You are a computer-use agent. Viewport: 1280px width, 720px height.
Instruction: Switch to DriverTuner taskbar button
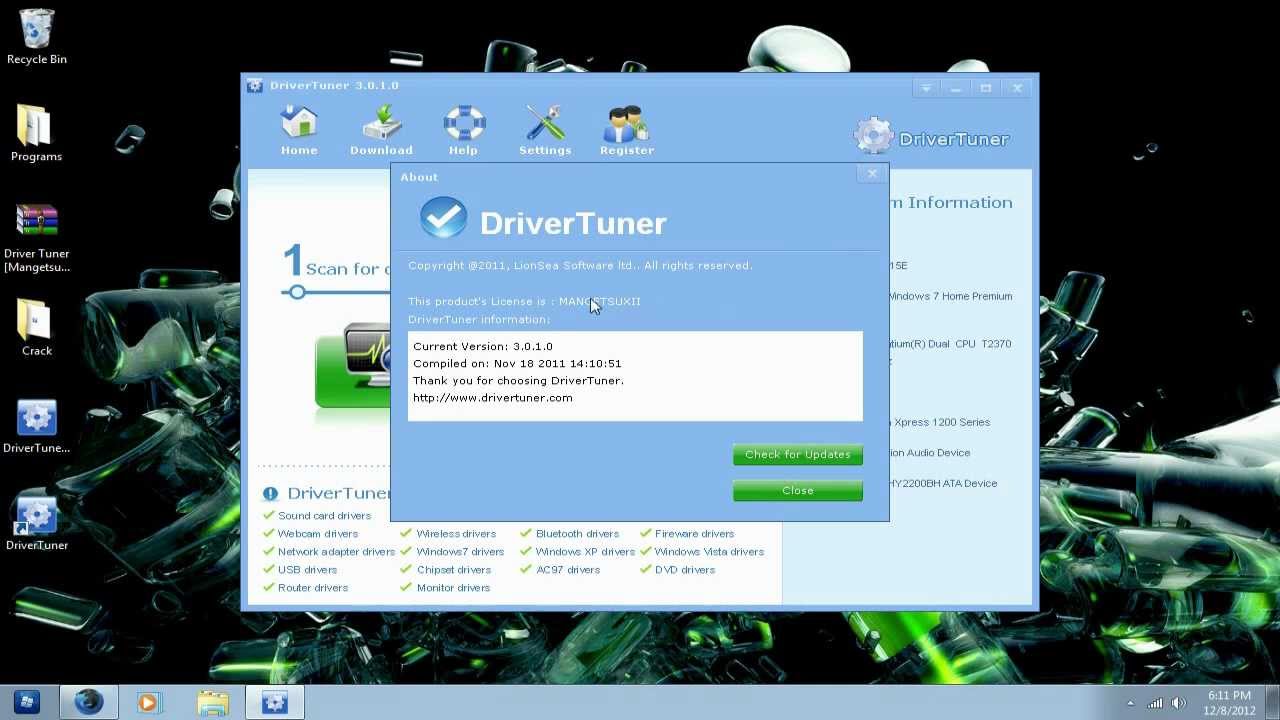274,702
